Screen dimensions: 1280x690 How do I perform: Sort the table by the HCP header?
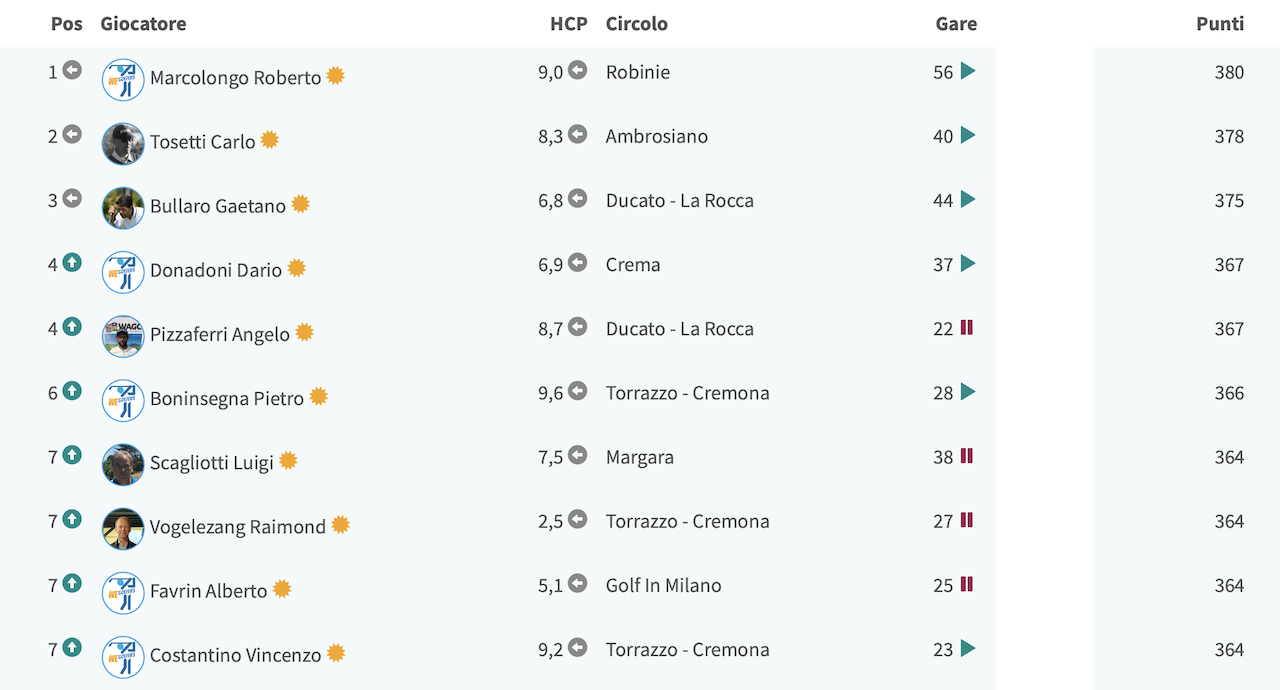tap(569, 23)
